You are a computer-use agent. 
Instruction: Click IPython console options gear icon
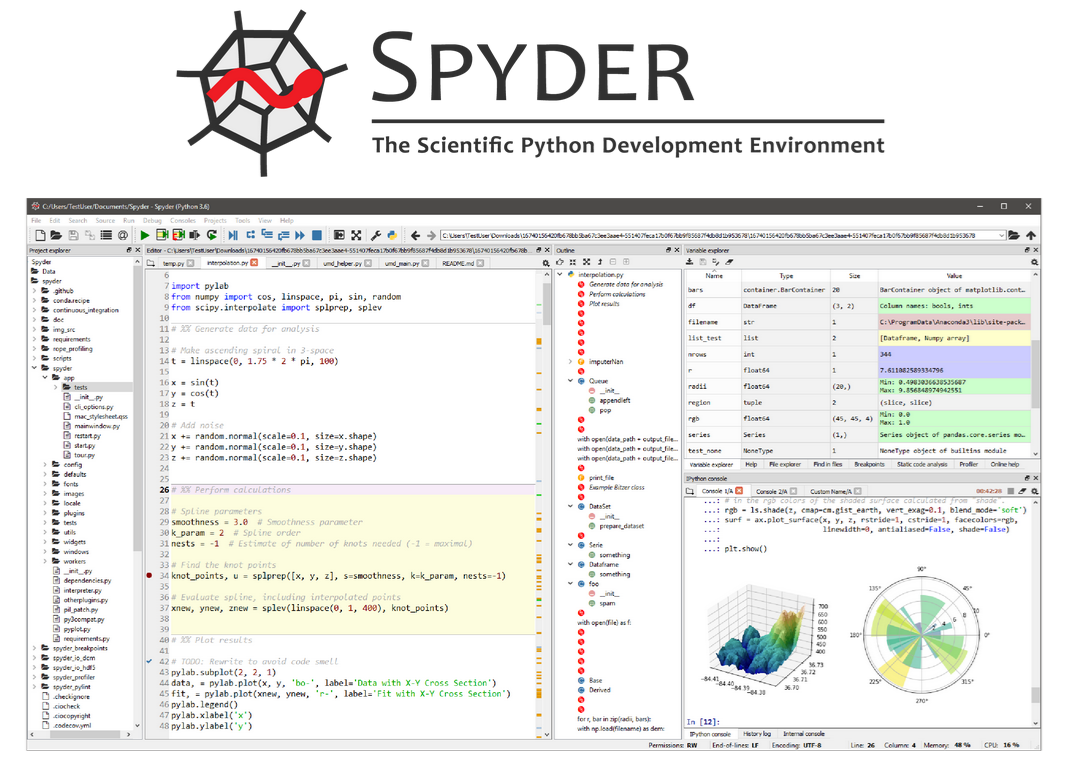pyautogui.click(x=1035, y=490)
